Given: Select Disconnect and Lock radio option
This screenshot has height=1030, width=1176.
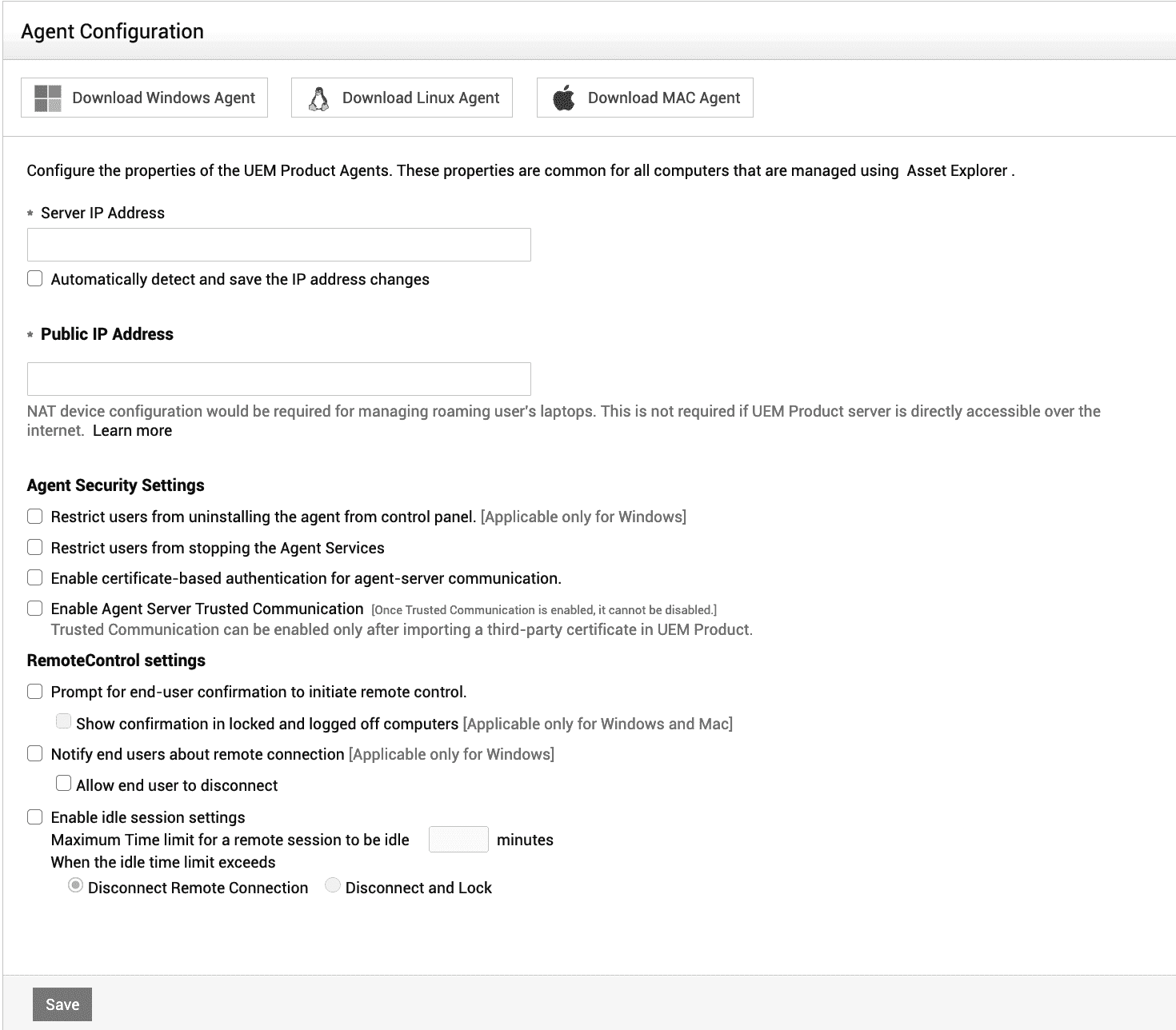Looking at the screenshot, I should 333,886.
